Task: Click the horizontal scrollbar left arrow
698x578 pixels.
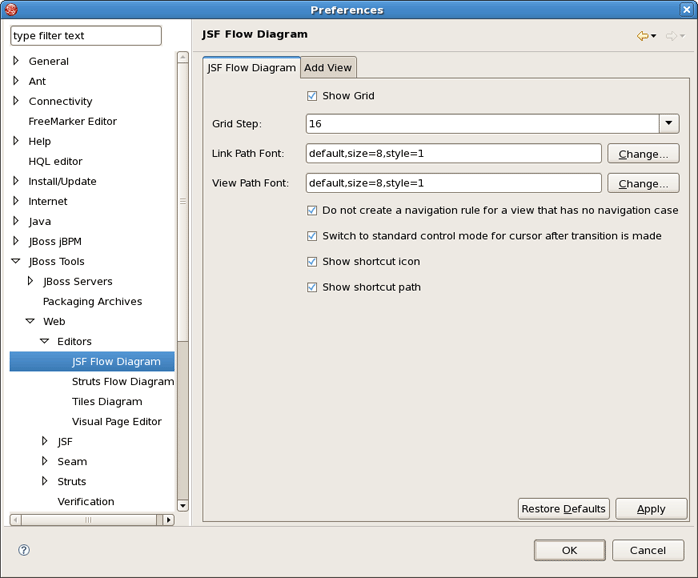Action: click(x=16, y=520)
